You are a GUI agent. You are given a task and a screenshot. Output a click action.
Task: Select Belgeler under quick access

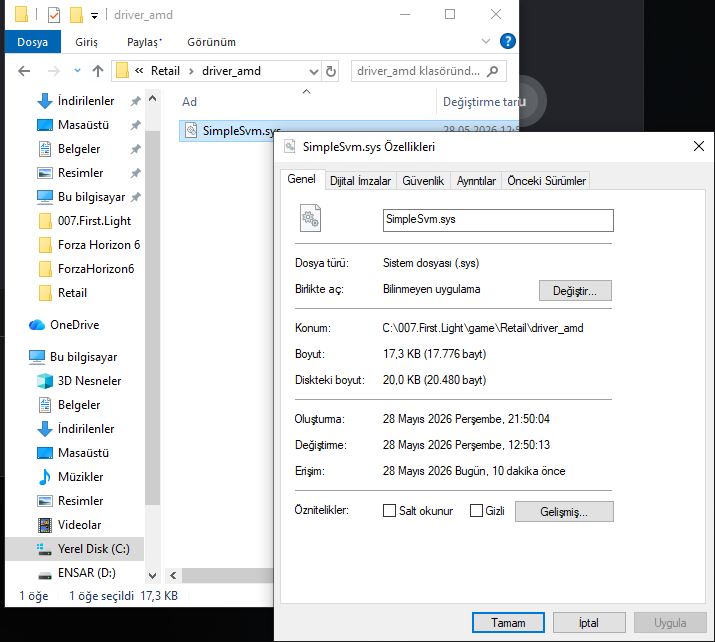click(78, 149)
